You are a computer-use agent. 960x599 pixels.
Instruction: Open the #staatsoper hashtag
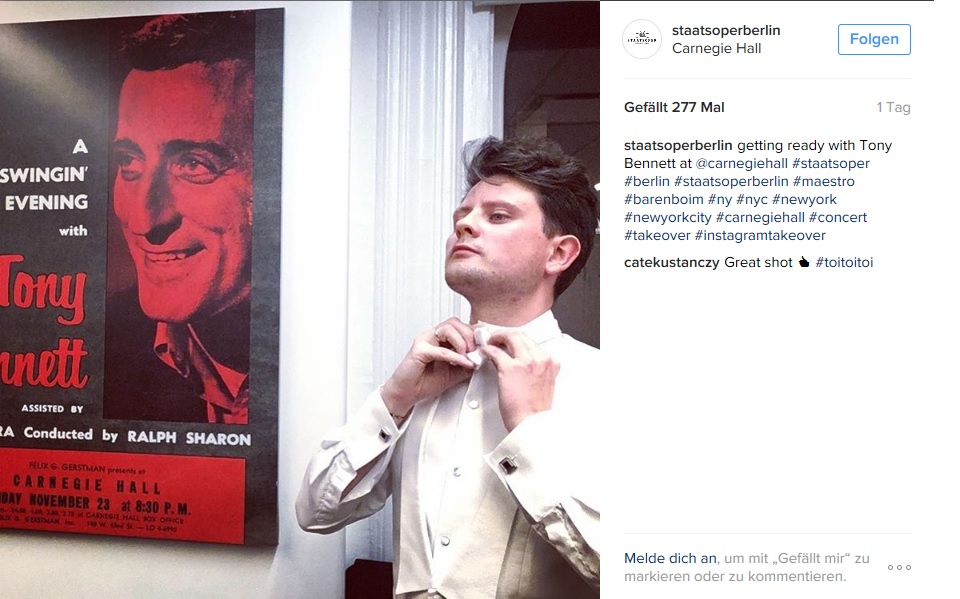click(x=830, y=164)
